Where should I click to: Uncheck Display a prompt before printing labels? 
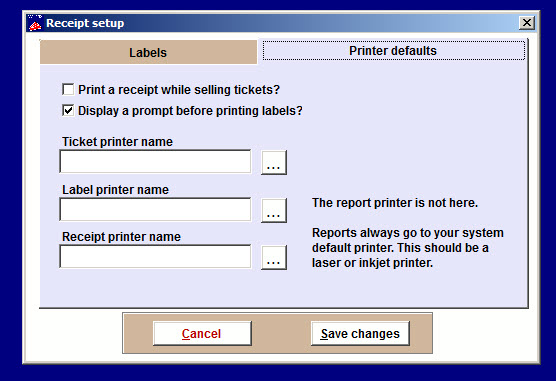pos(68,110)
